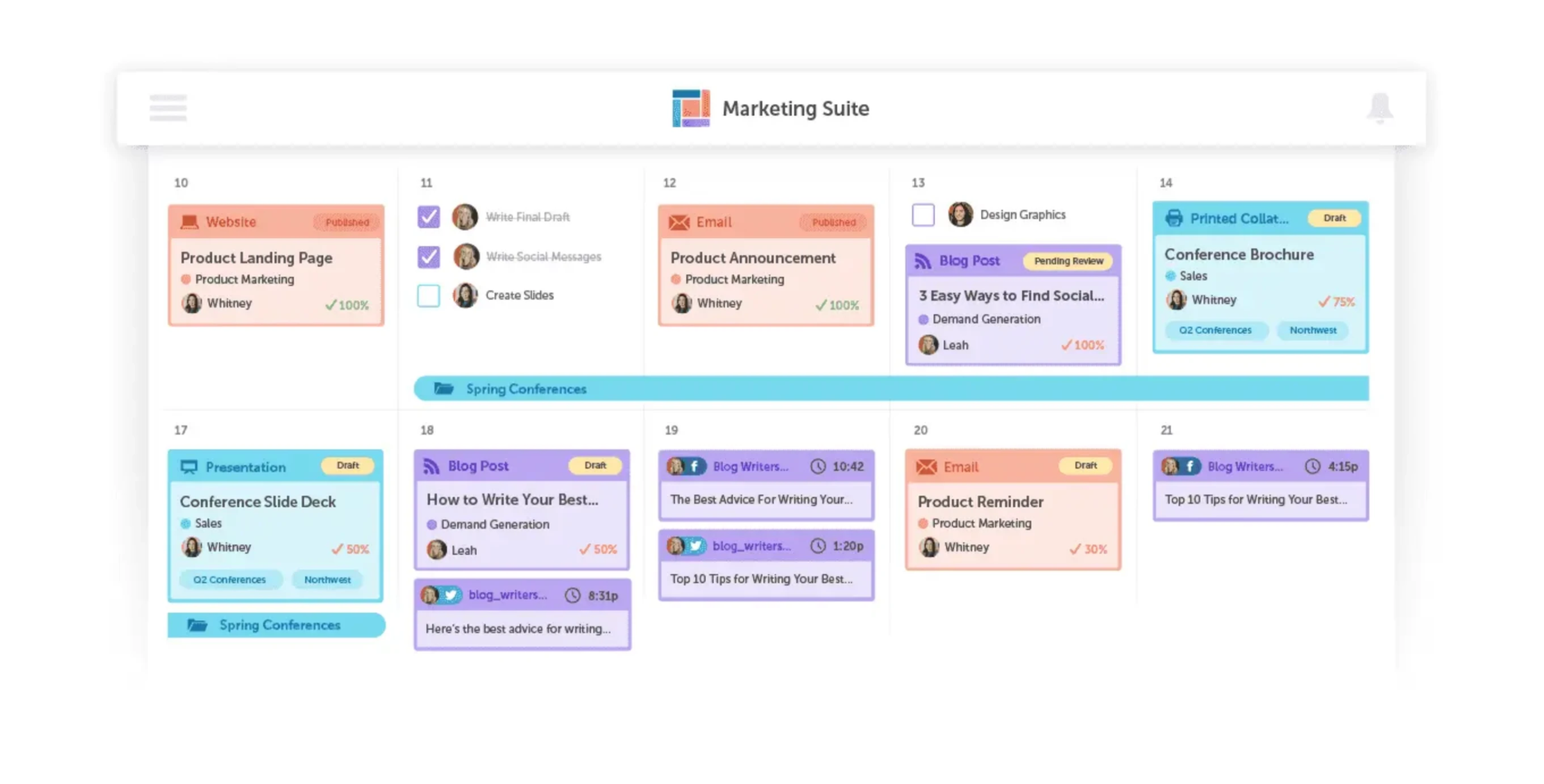Click the Marketing Suite logo
The height and width of the screenshot is (784, 1544).
point(689,109)
